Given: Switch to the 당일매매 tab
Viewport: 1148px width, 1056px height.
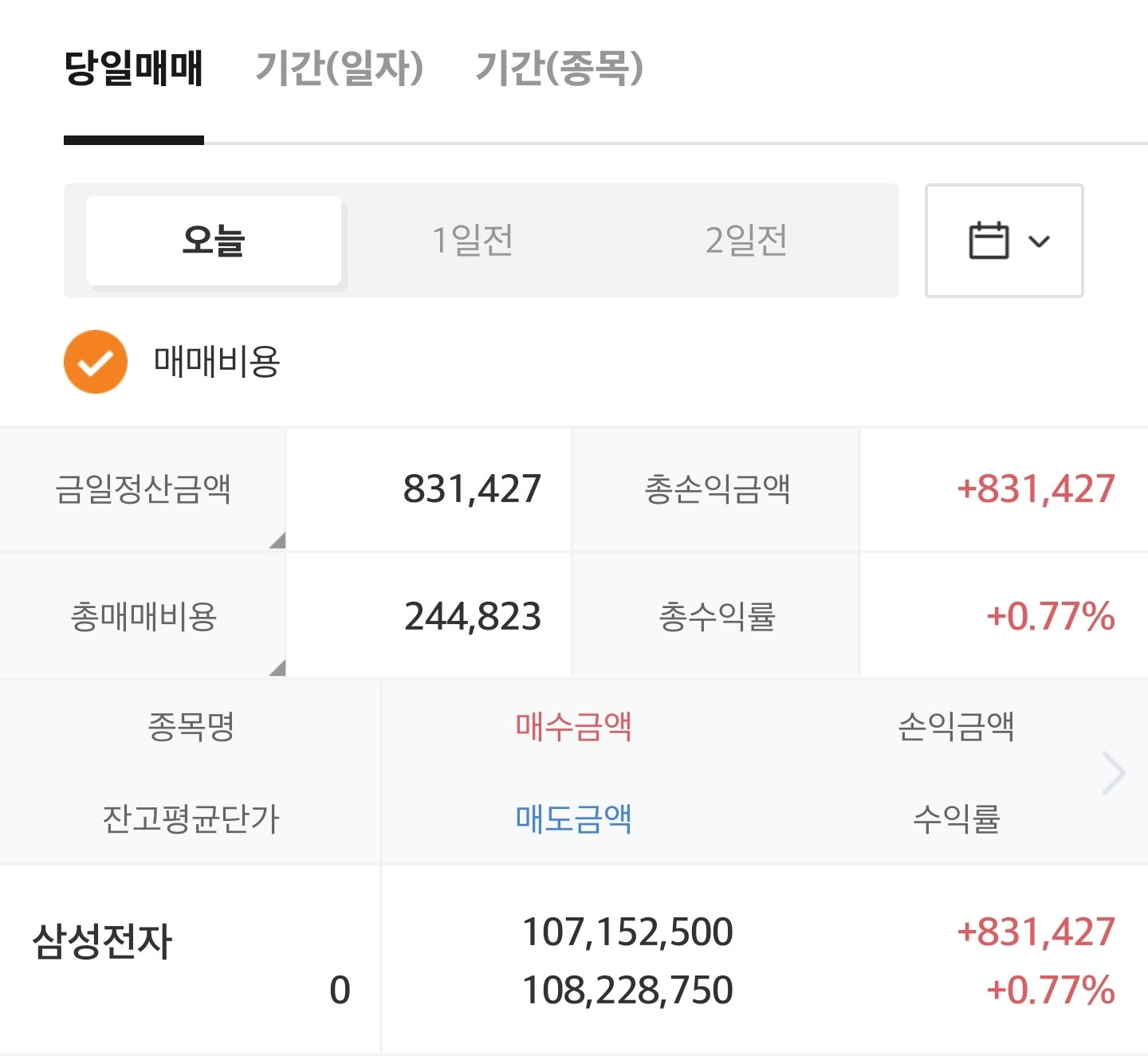Looking at the screenshot, I should click(134, 69).
